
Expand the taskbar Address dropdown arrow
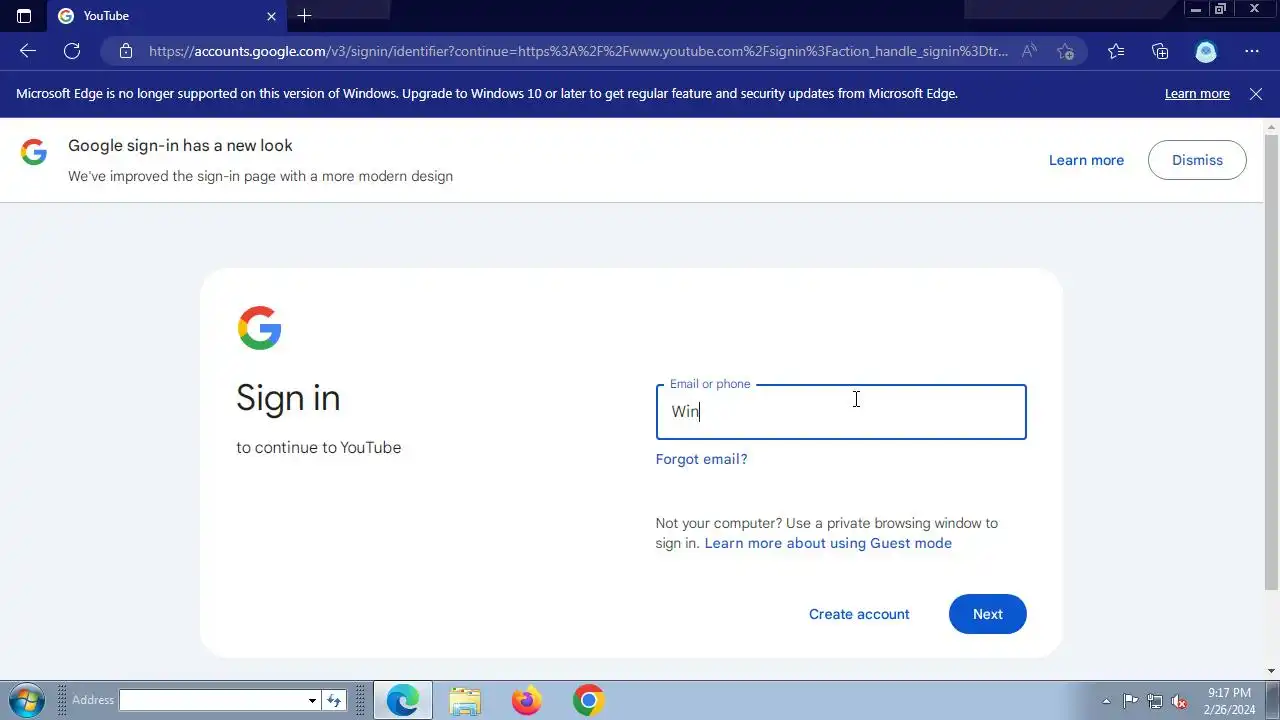(312, 700)
